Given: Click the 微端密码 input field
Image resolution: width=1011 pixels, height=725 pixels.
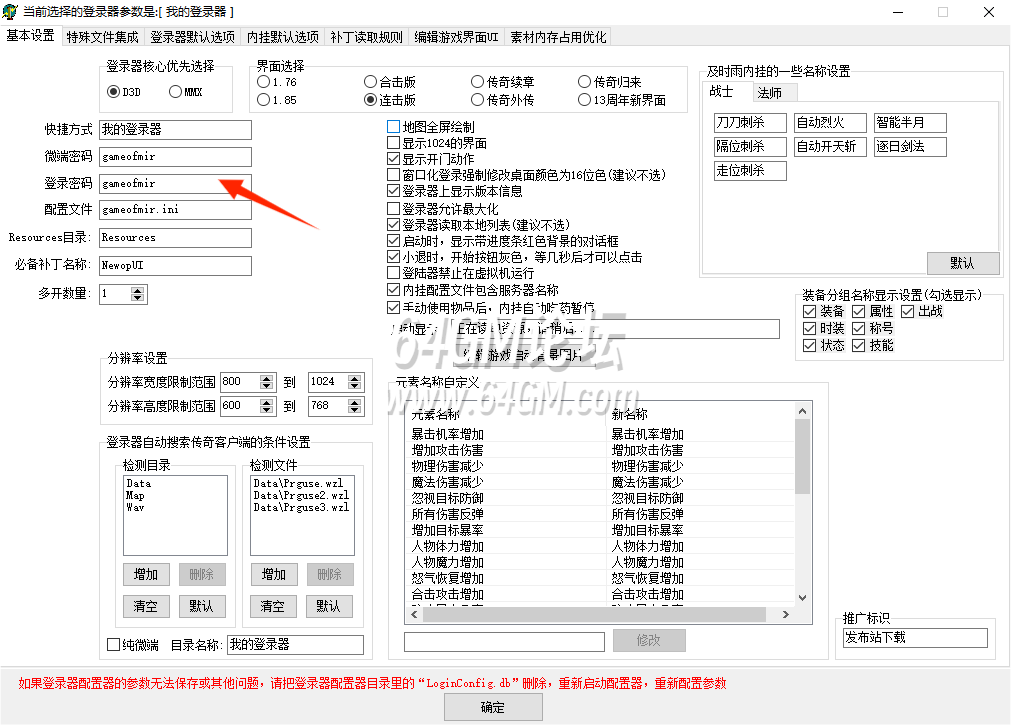Looking at the screenshot, I should click(x=175, y=157).
